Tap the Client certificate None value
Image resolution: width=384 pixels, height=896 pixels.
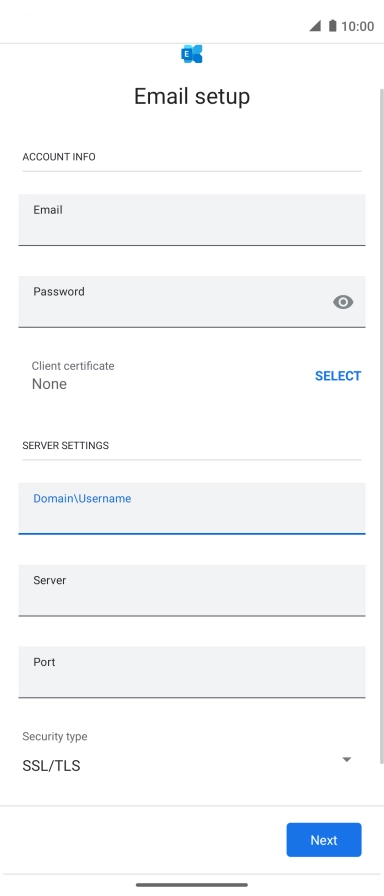(49, 384)
